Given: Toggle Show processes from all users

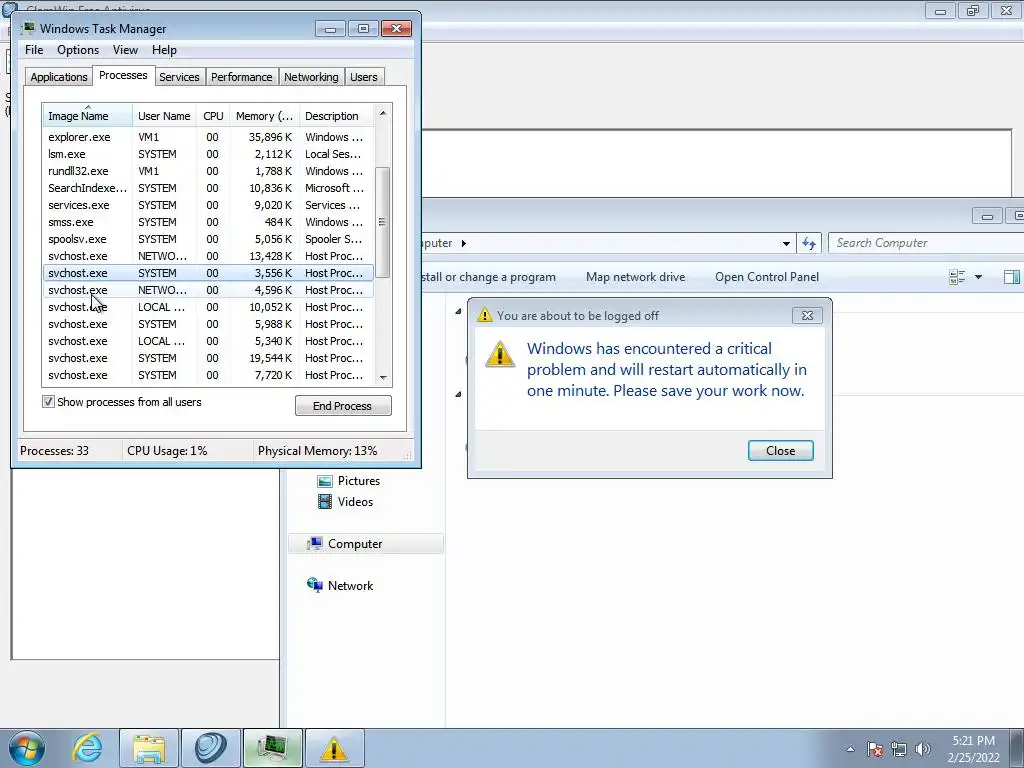Looking at the screenshot, I should [48, 402].
